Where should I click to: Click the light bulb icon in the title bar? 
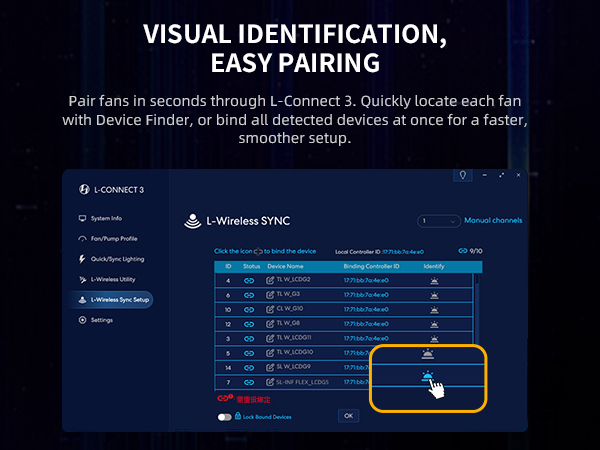click(x=463, y=175)
